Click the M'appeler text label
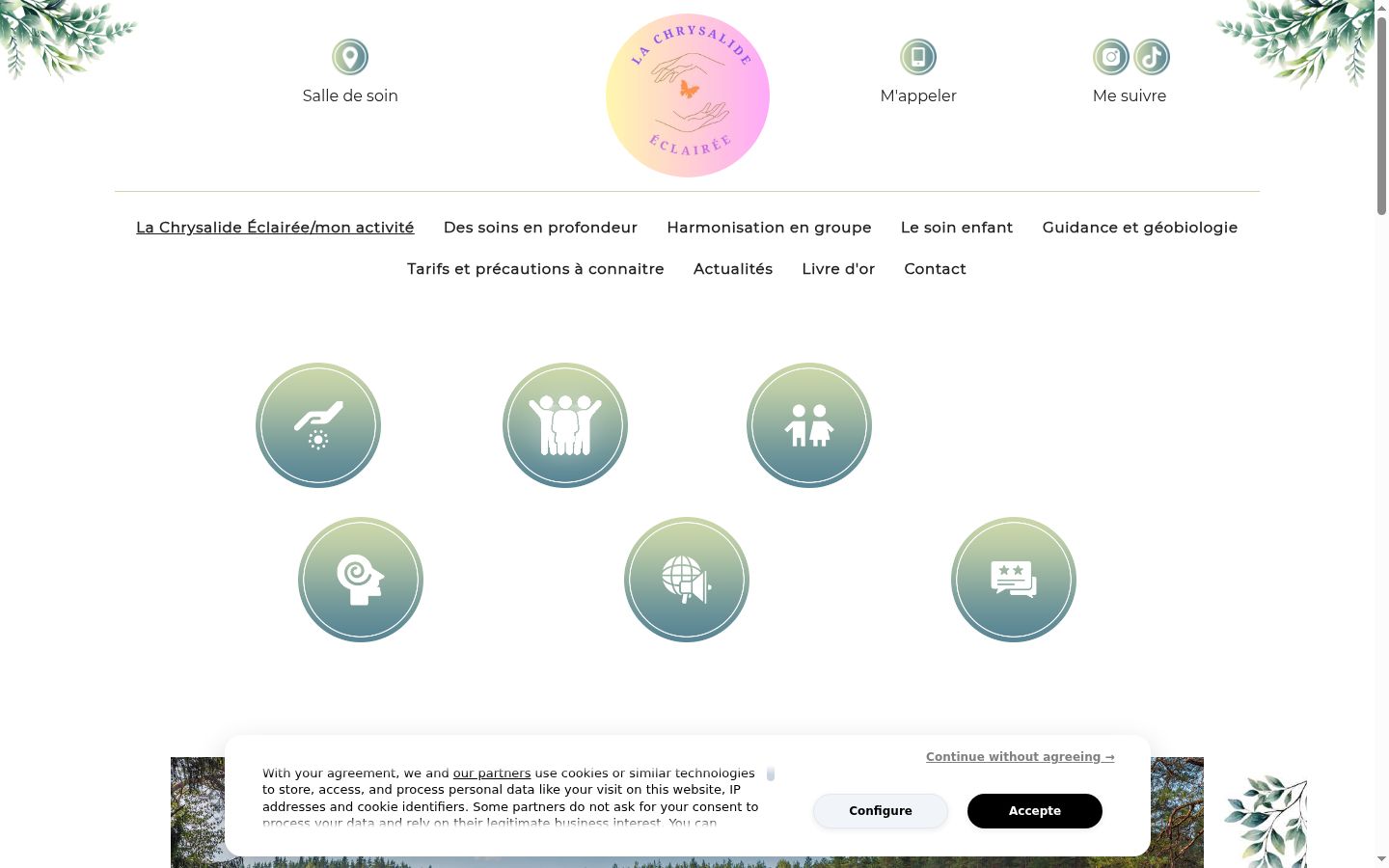 pos(918,95)
